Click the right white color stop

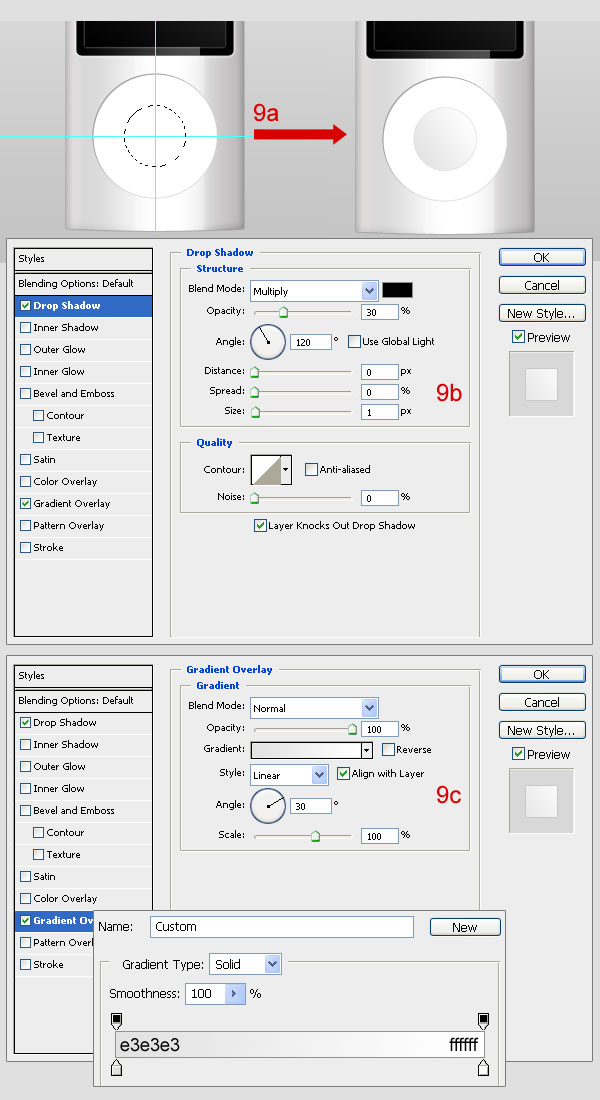coord(484,1069)
